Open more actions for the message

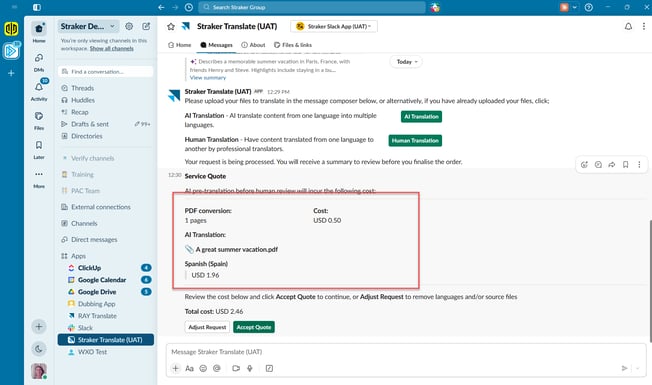click(639, 165)
